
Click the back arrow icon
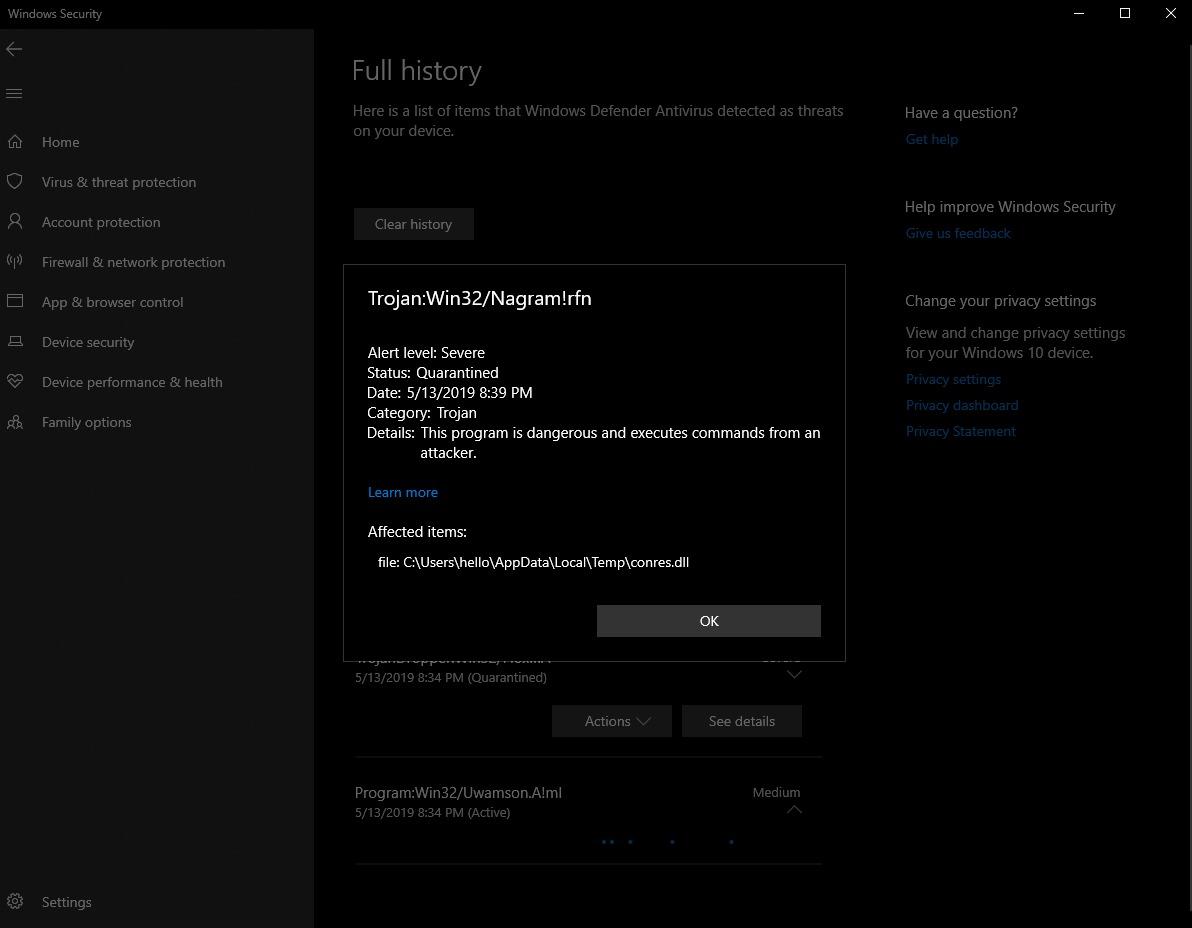(x=14, y=49)
